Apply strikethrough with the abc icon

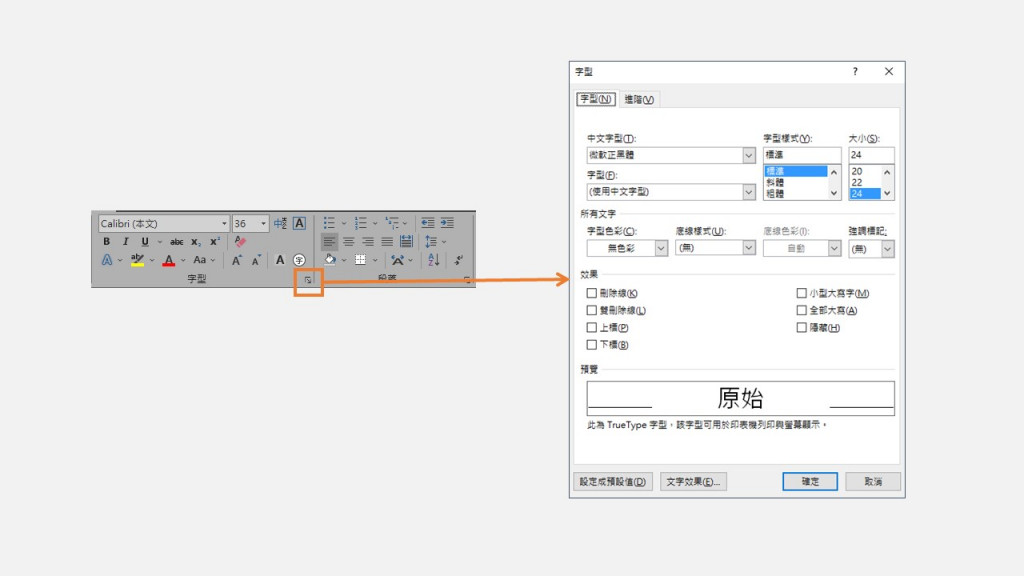point(176,242)
